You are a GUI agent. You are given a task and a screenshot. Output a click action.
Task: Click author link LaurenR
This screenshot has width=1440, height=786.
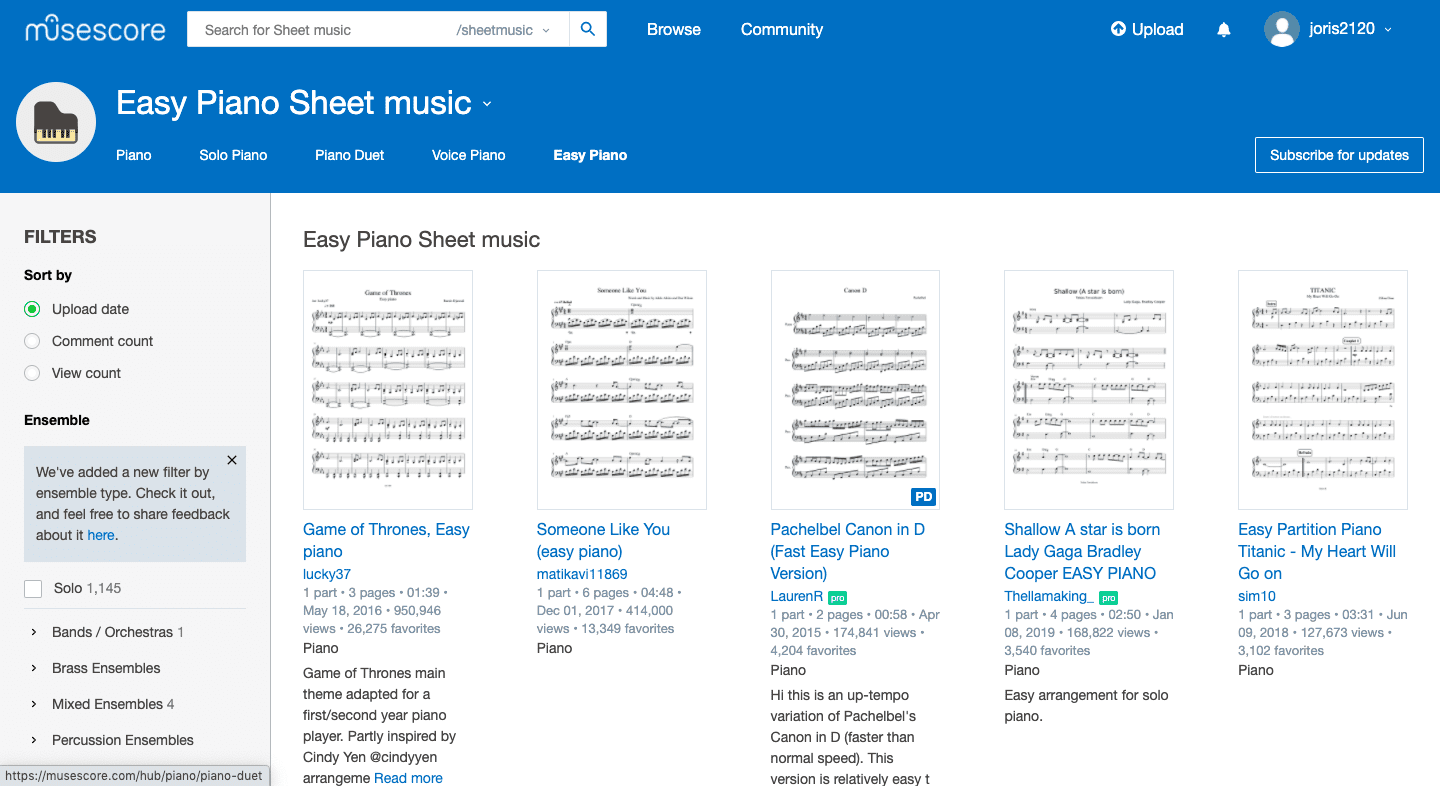click(796, 596)
